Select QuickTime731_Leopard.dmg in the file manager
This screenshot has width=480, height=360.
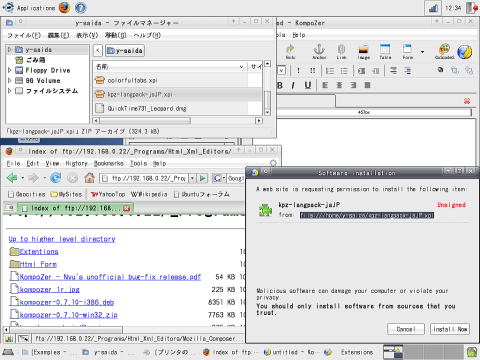[147, 108]
